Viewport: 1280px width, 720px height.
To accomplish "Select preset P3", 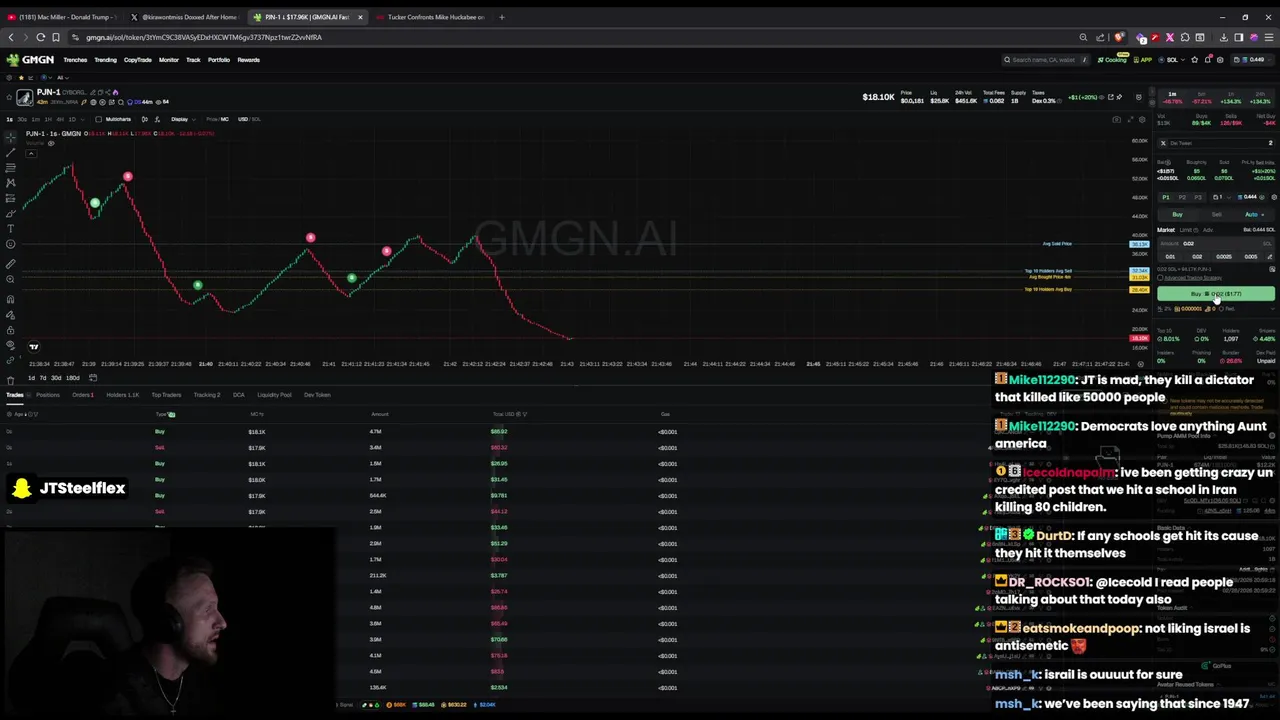I will 1198,197.
